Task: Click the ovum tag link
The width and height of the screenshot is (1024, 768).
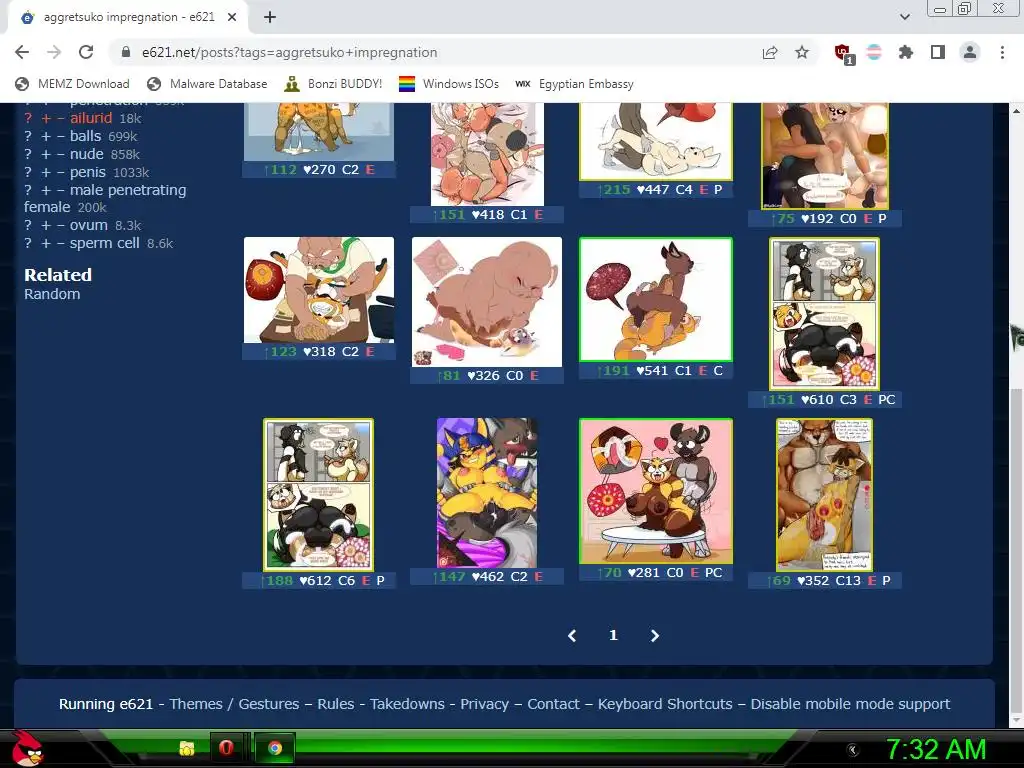Action: (x=89, y=225)
